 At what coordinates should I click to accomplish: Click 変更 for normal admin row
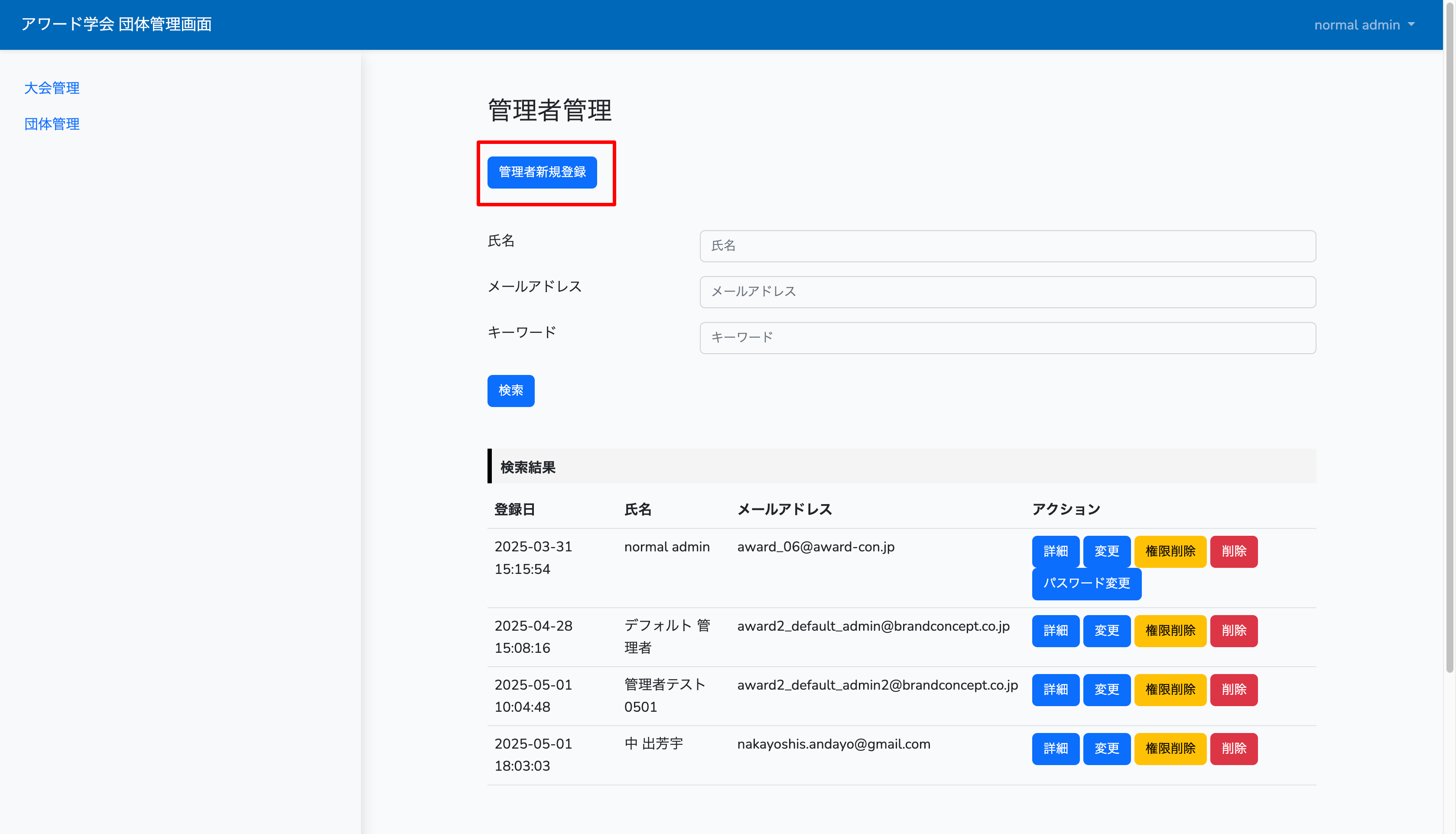point(1106,551)
